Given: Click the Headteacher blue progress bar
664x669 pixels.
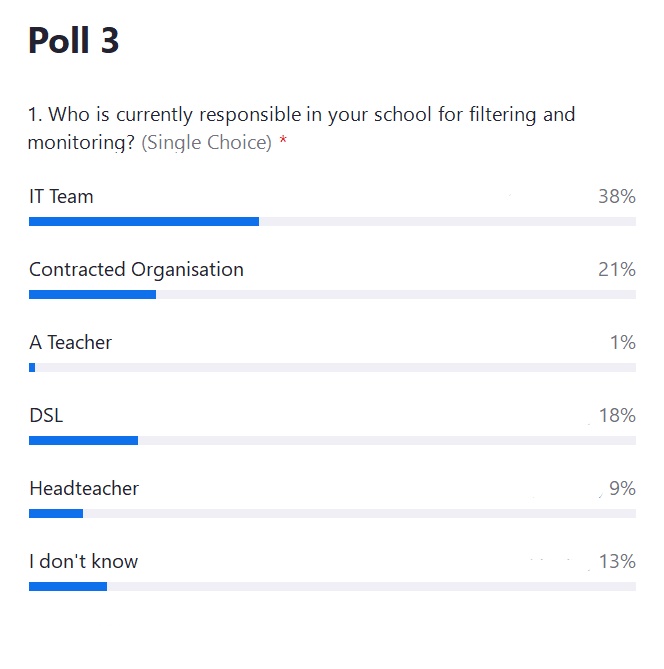Looking at the screenshot, I should click(56, 513).
